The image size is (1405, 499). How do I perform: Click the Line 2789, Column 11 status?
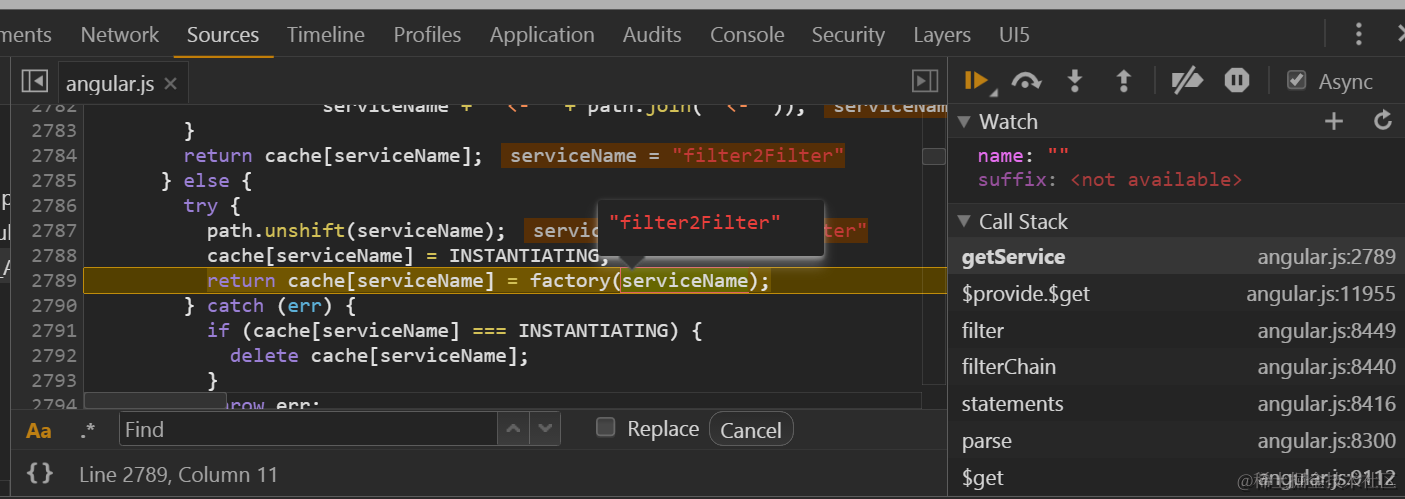point(178,474)
